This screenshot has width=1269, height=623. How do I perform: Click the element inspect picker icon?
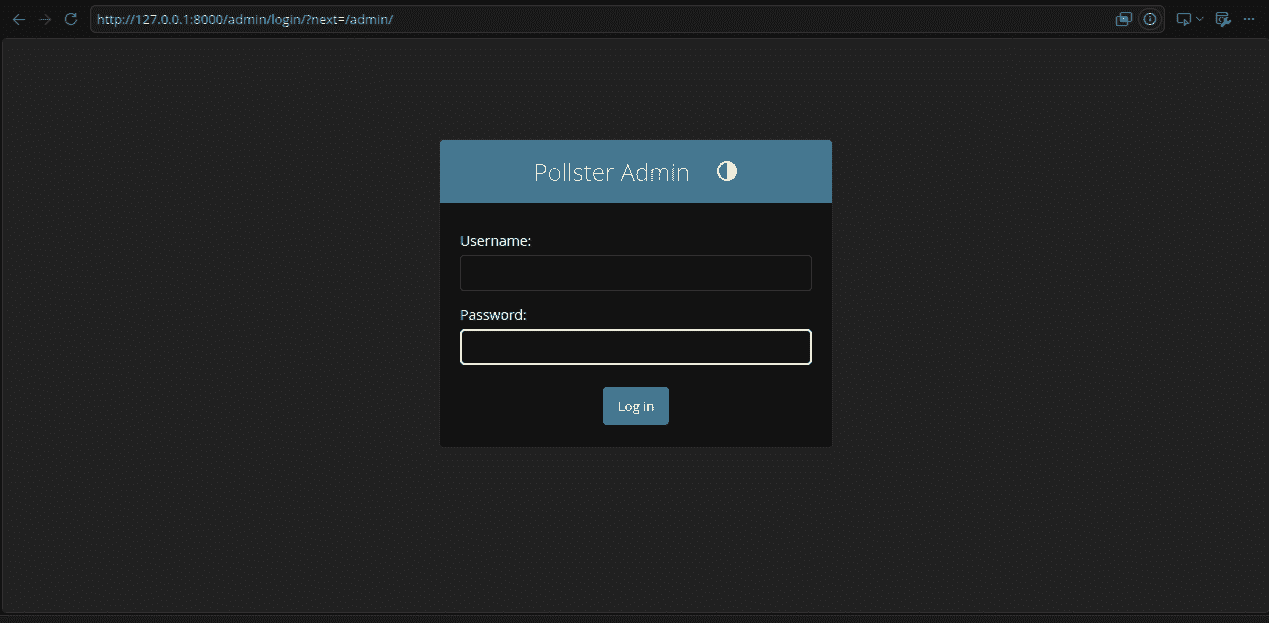[1185, 19]
